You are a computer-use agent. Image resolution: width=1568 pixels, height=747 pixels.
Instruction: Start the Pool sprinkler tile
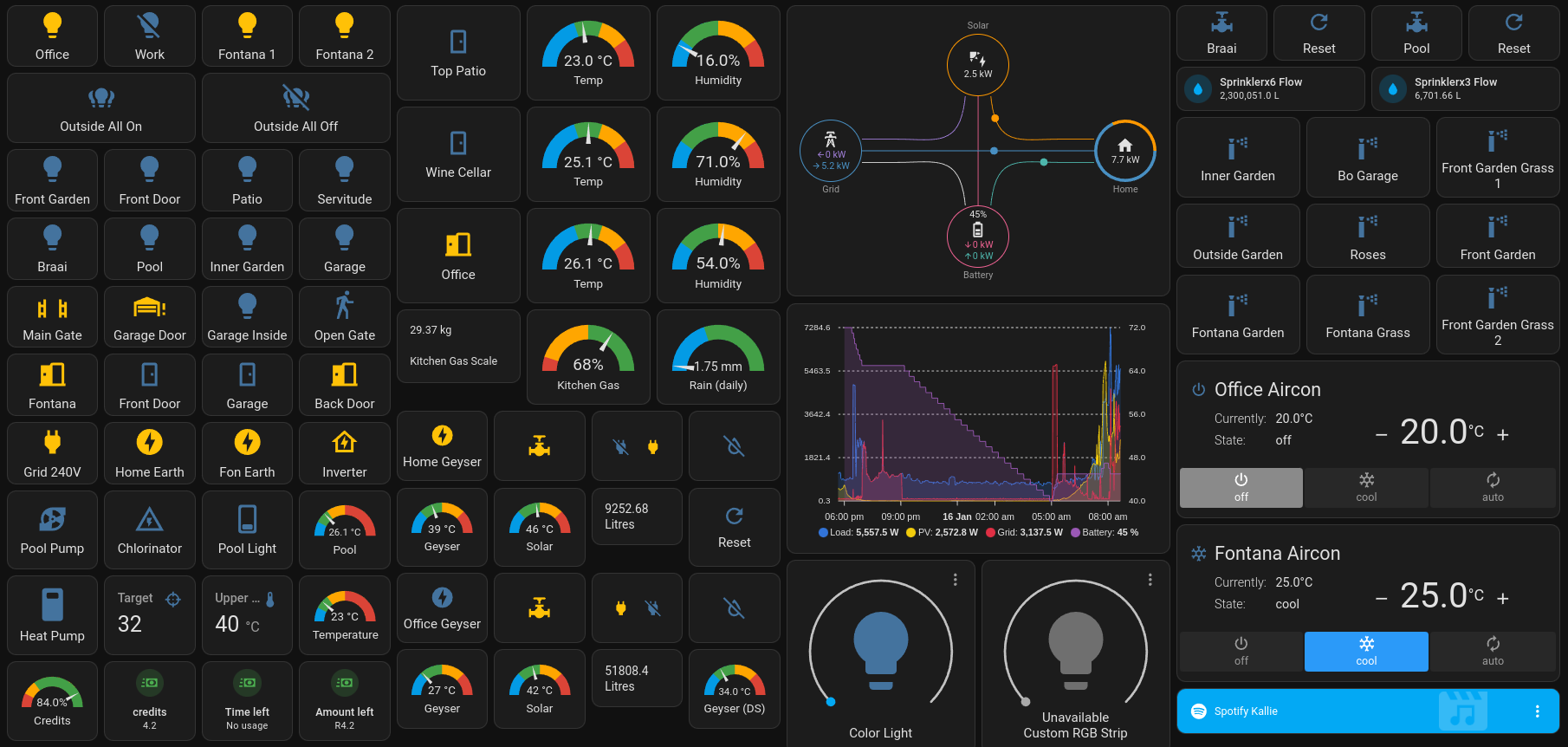tap(1416, 33)
